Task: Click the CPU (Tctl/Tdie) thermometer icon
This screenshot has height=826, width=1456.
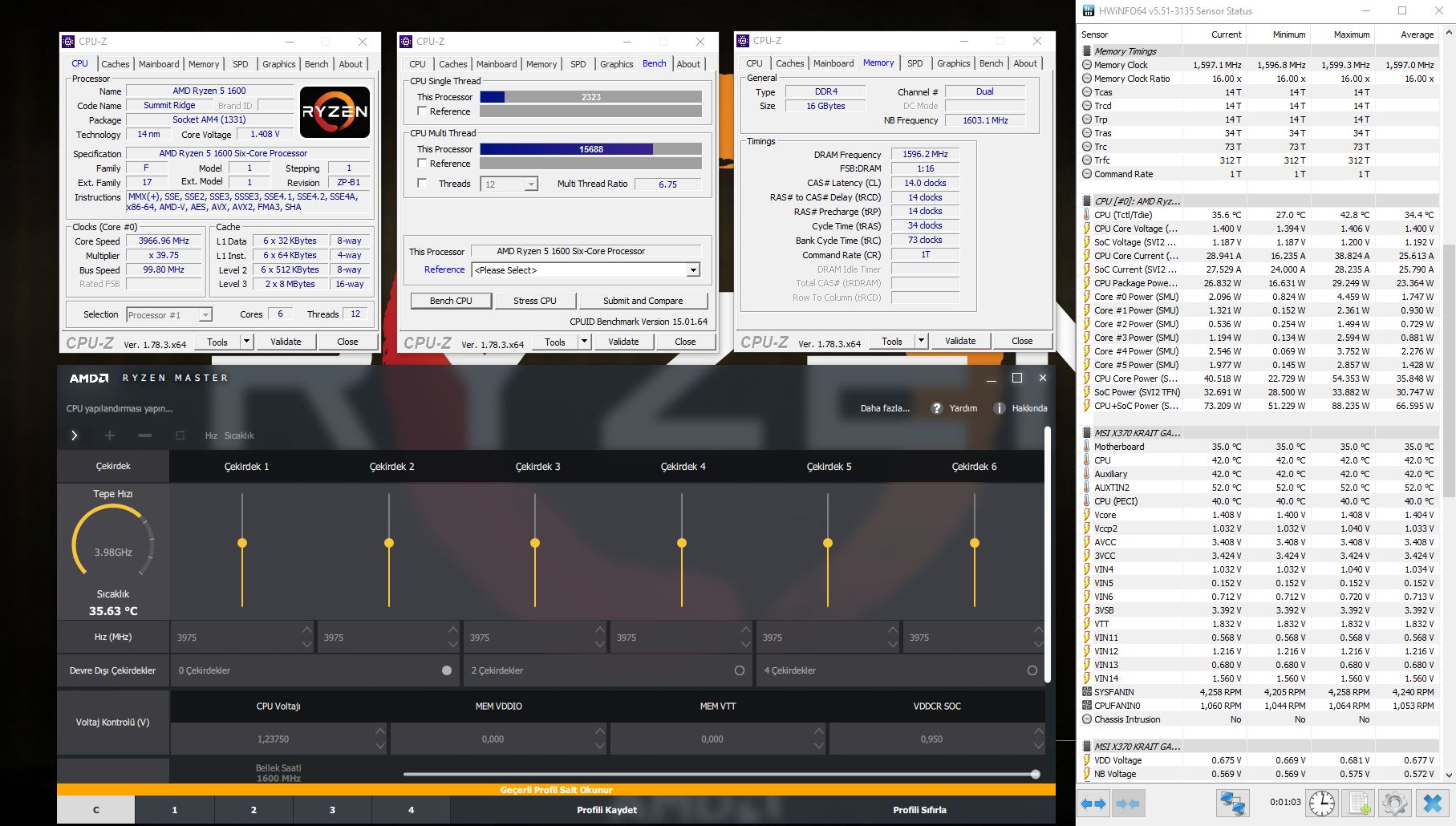Action: (1087, 215)
